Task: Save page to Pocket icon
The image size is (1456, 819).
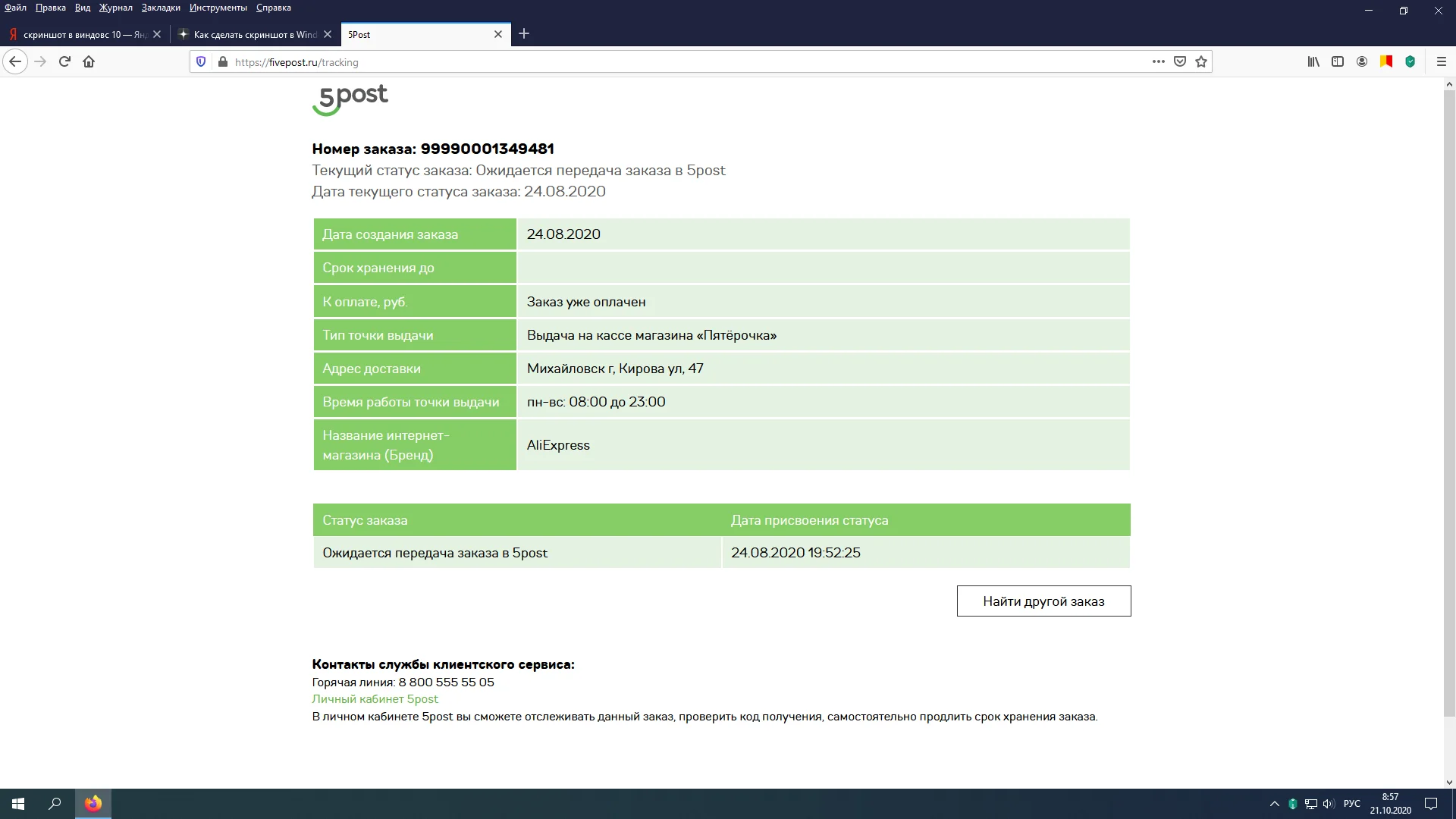Action: click(1180, 62)
